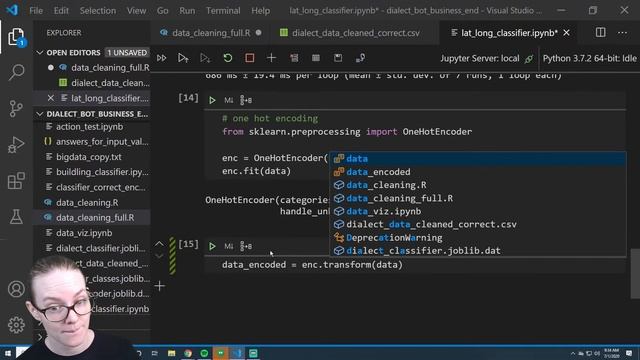Open the Source Control view

[x=16, y=109]
